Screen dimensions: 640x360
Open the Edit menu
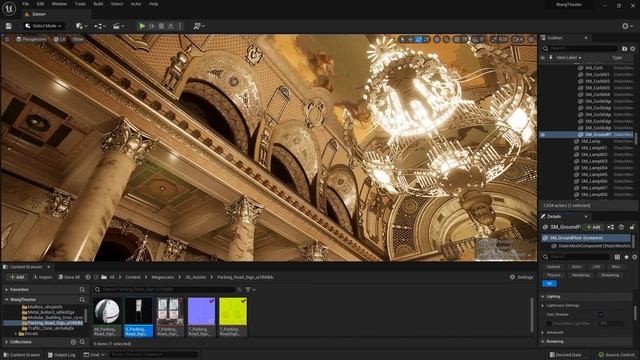click(x=40, y=4)
